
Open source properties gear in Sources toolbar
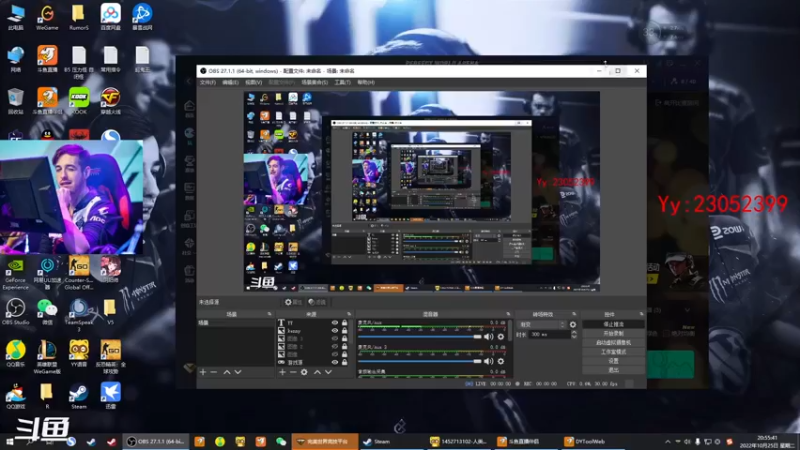tap(304, 372)
